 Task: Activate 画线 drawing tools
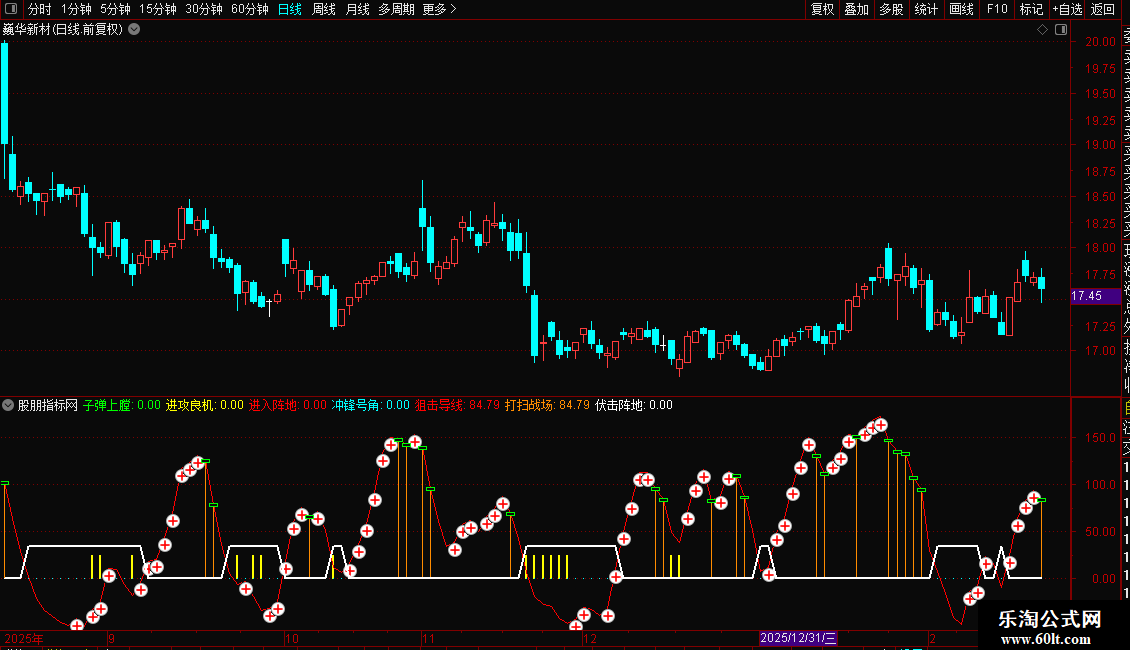click(x=961, y=9)
